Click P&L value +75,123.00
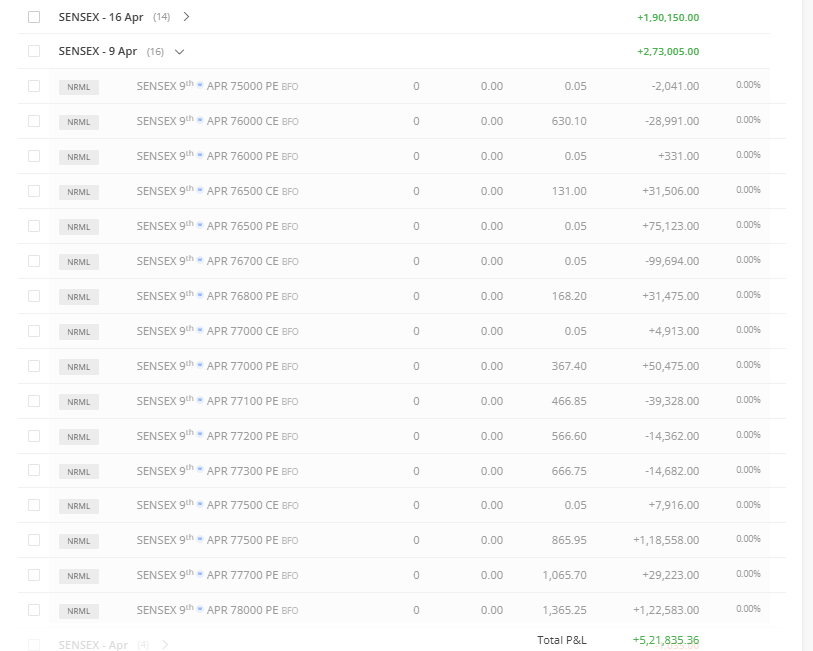This screenshot has width=813, height=651. click(x=670, y=226)
